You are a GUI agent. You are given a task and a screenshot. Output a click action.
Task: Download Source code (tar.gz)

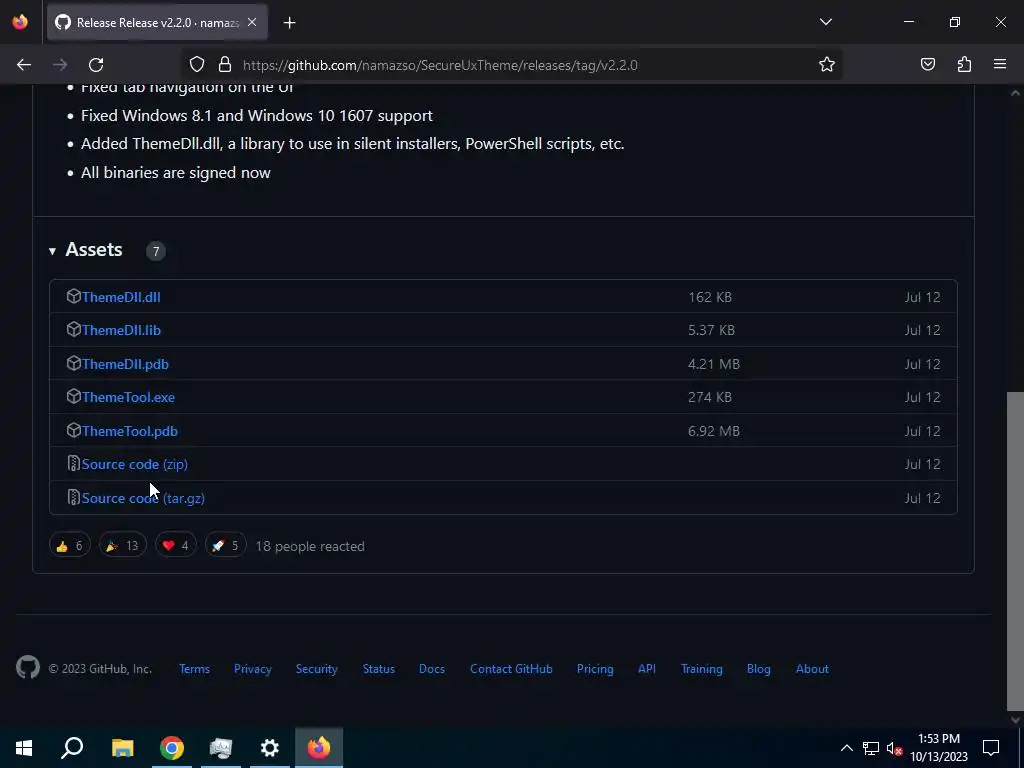[x=143, y=498]
